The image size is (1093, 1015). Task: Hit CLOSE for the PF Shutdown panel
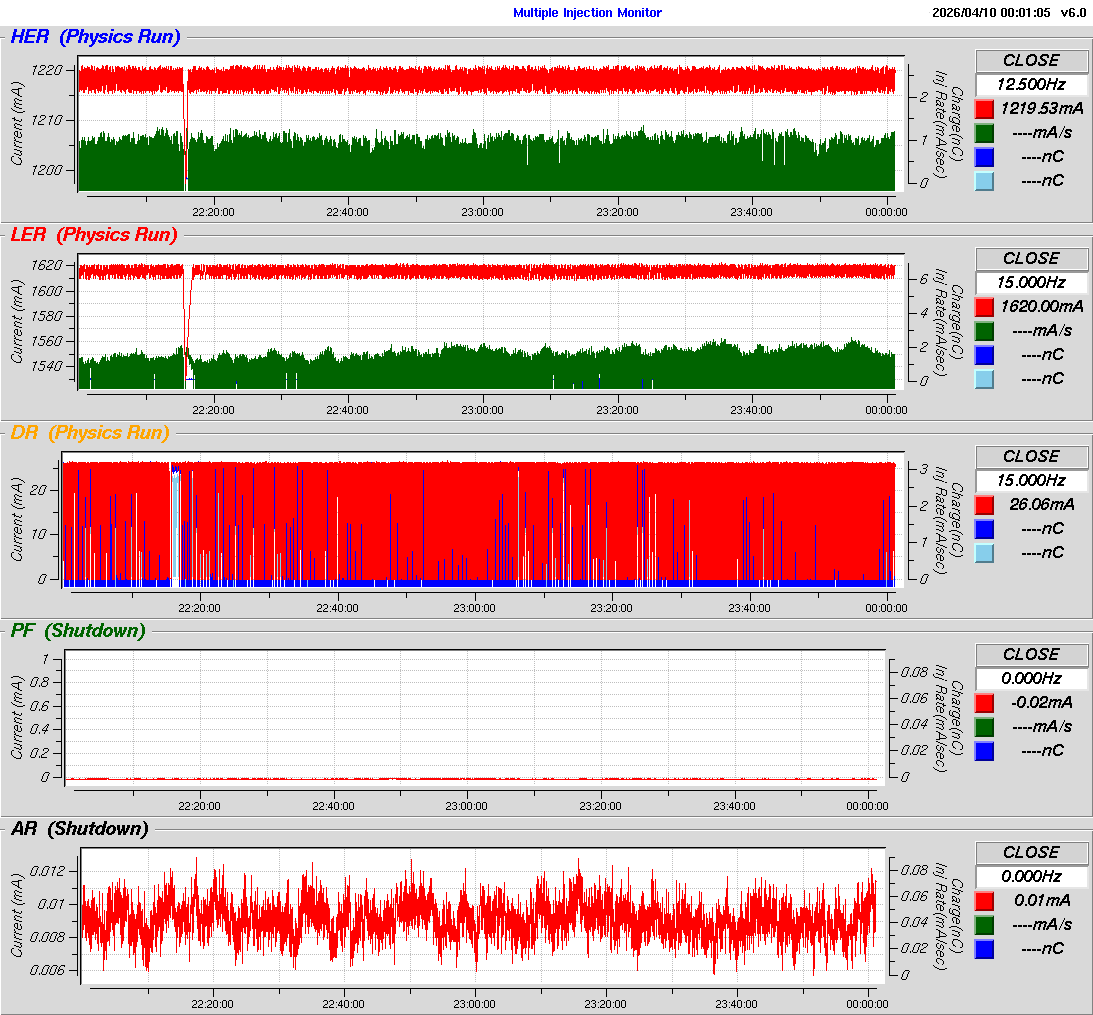pyautogui.click(x=1031, y=654)
